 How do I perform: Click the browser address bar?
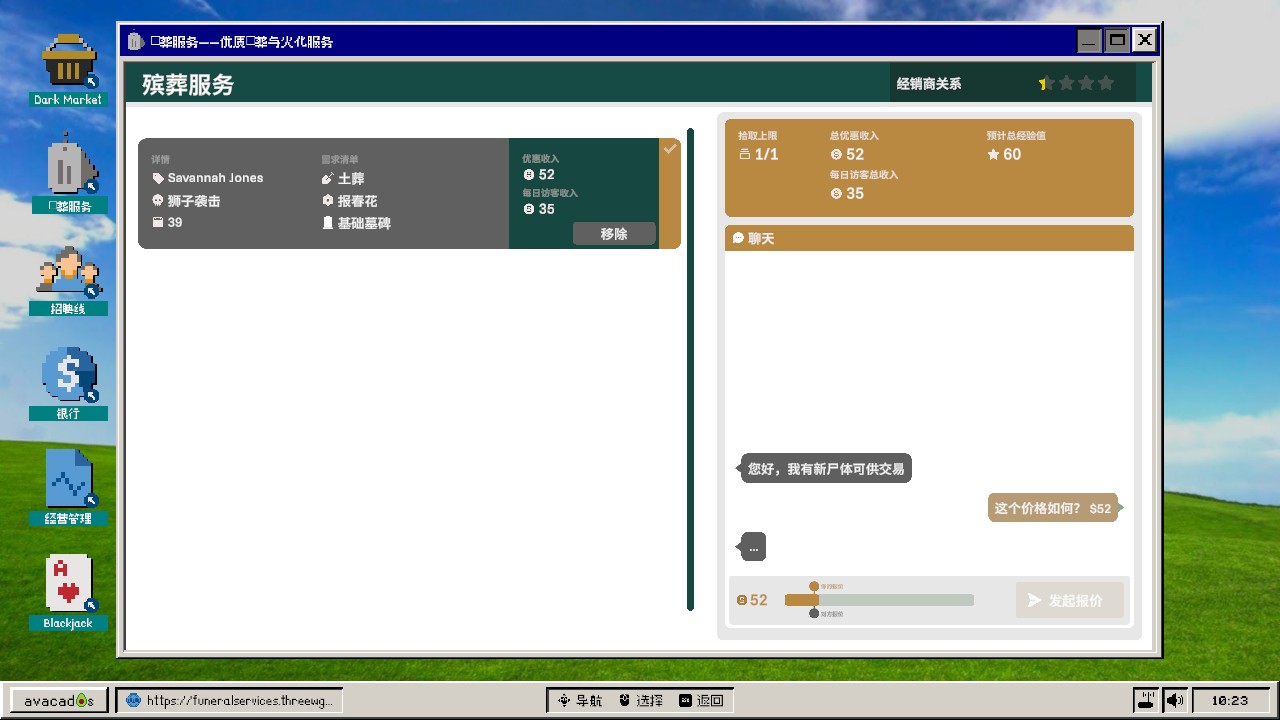235,700
